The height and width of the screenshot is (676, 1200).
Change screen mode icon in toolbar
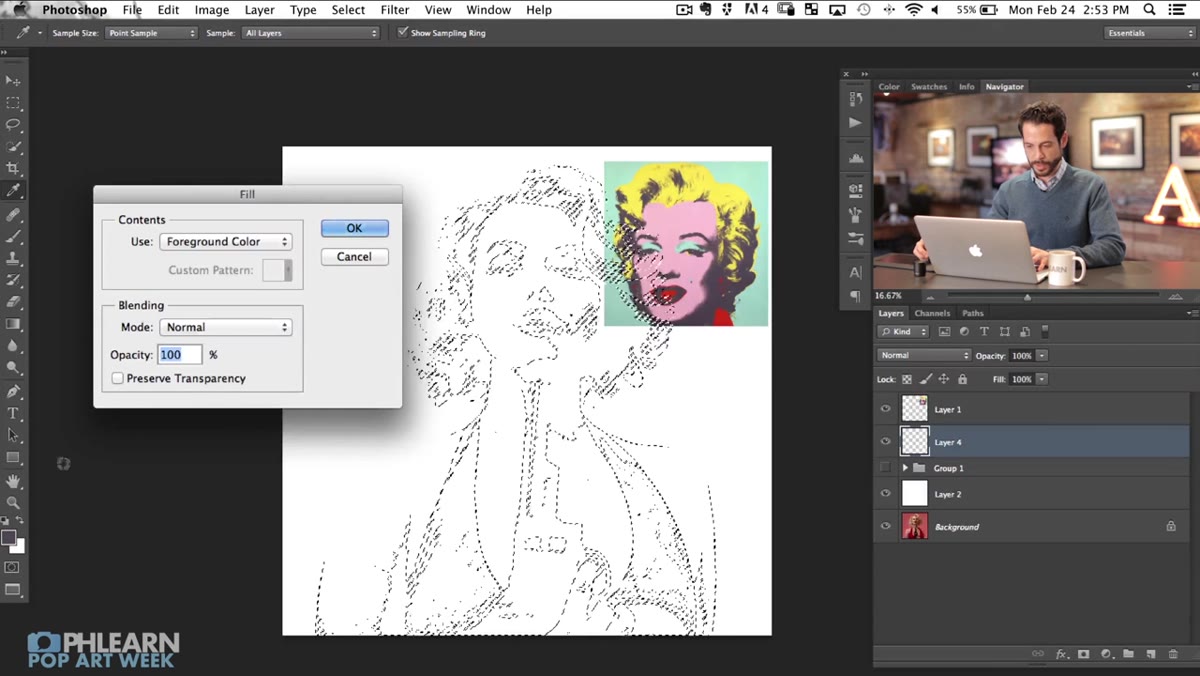click(13, 590)
